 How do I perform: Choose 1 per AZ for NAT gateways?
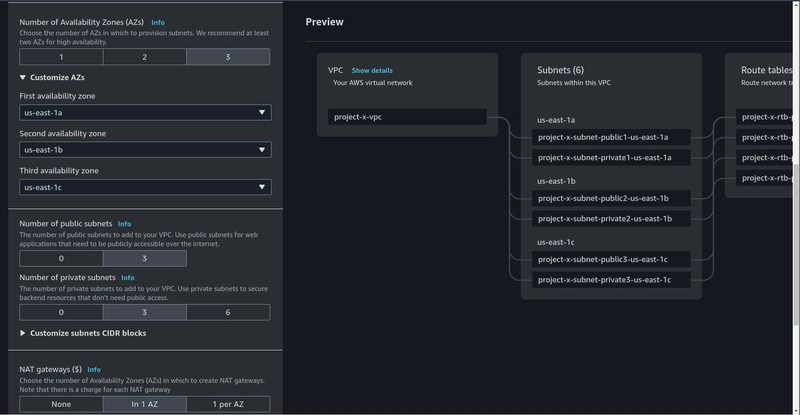228,404
